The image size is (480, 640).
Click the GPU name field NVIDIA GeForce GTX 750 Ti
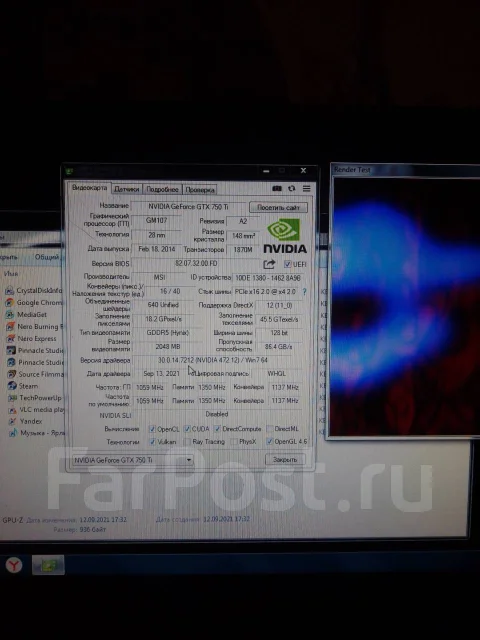(188, 207)
